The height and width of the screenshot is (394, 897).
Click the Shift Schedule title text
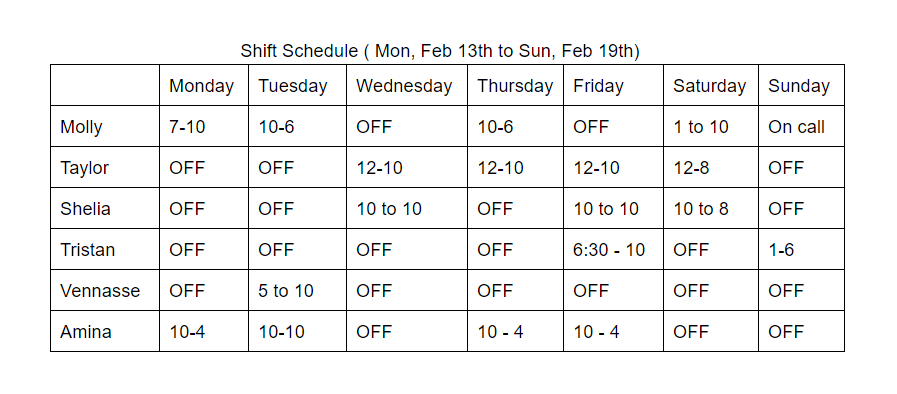[x=439, y=51]
